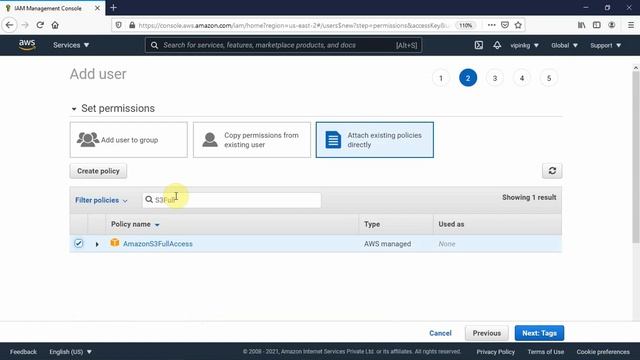
Task: Open the Firefox account icon
Action: pyautogui.click(x=611, y=25)
